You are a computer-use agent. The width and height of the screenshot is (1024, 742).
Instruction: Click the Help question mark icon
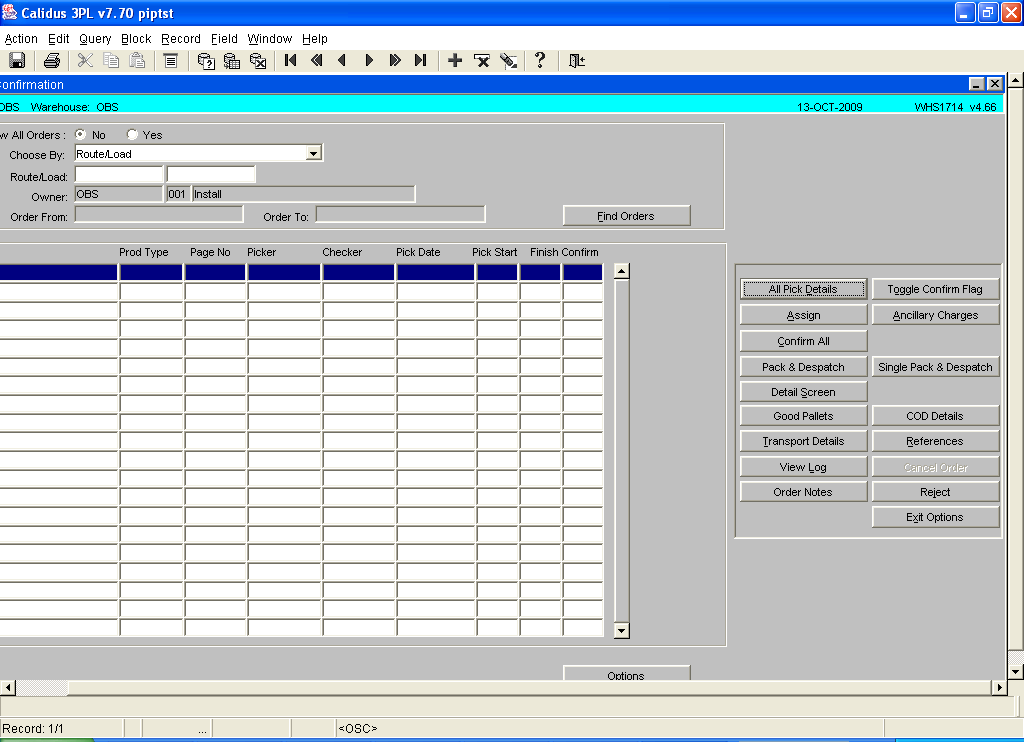click(x=540, y=61)
